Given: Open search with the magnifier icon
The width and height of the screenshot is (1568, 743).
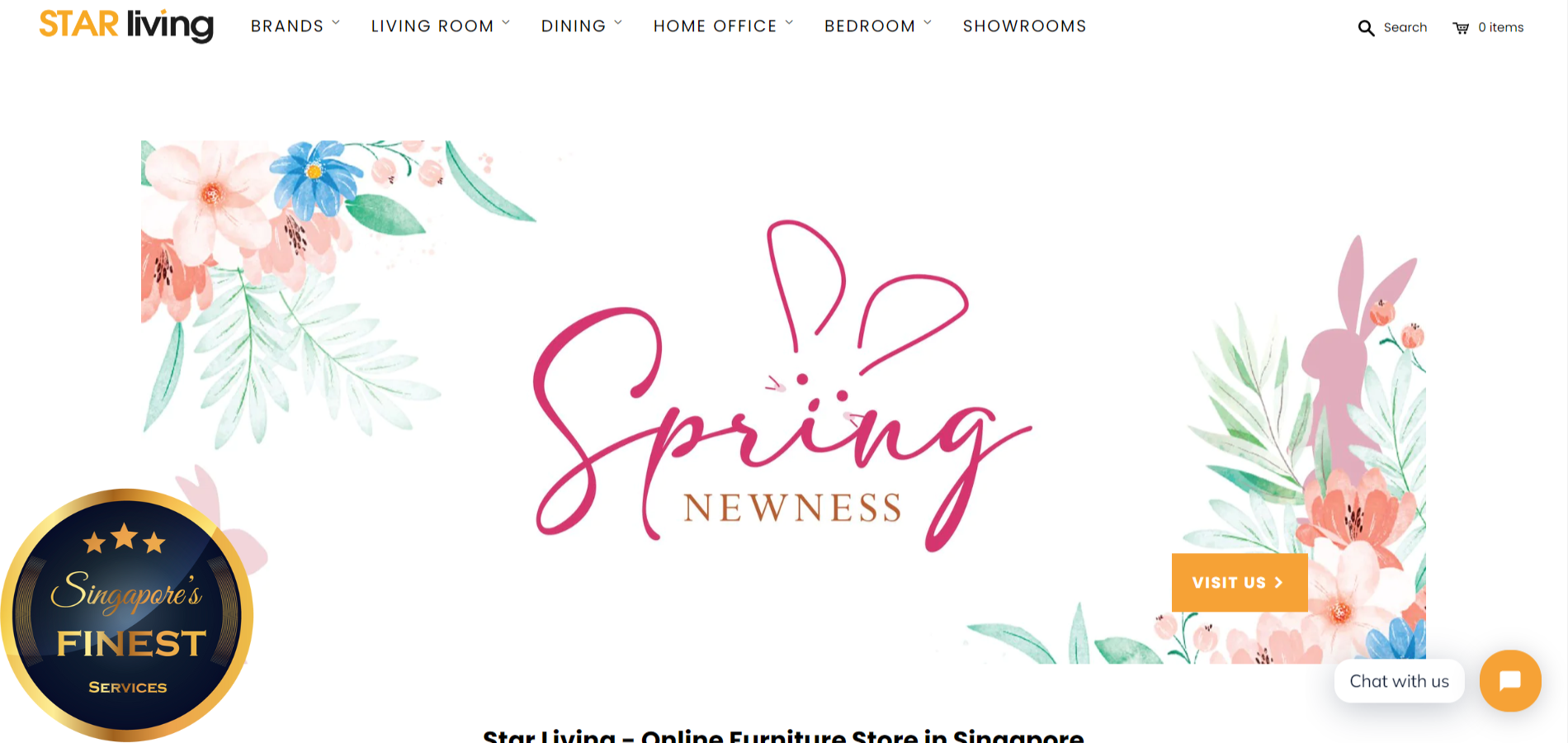Looking at the screenshot, I should coord(1366,28).
